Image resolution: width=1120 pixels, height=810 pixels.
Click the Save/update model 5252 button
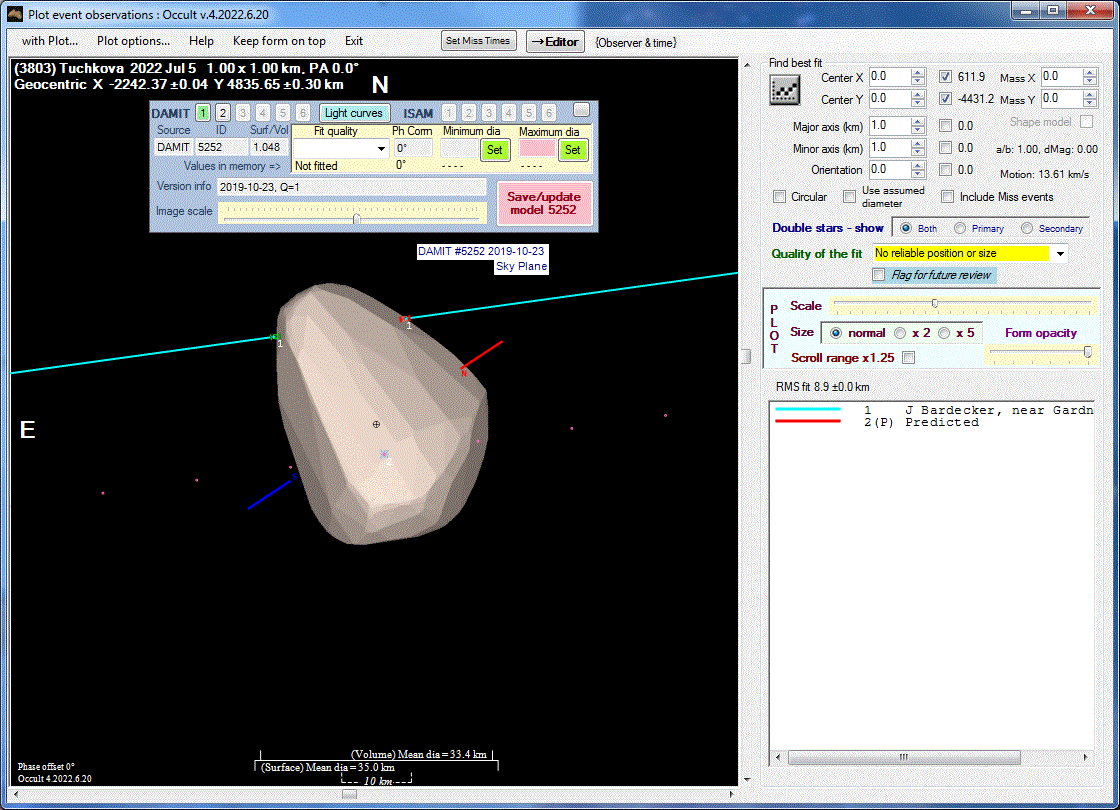coord(544,203)
